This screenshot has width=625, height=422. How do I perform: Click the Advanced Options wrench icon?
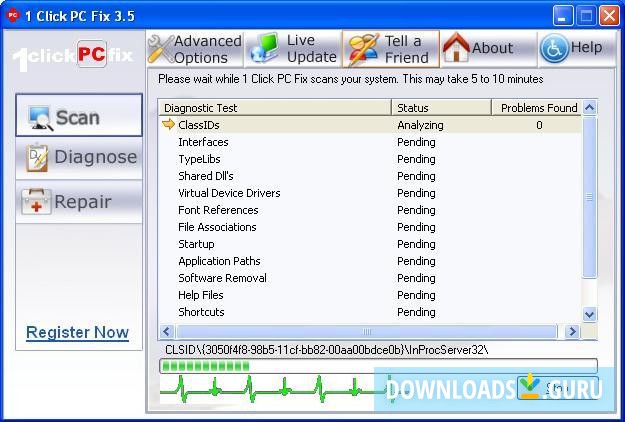pos(160,49)
